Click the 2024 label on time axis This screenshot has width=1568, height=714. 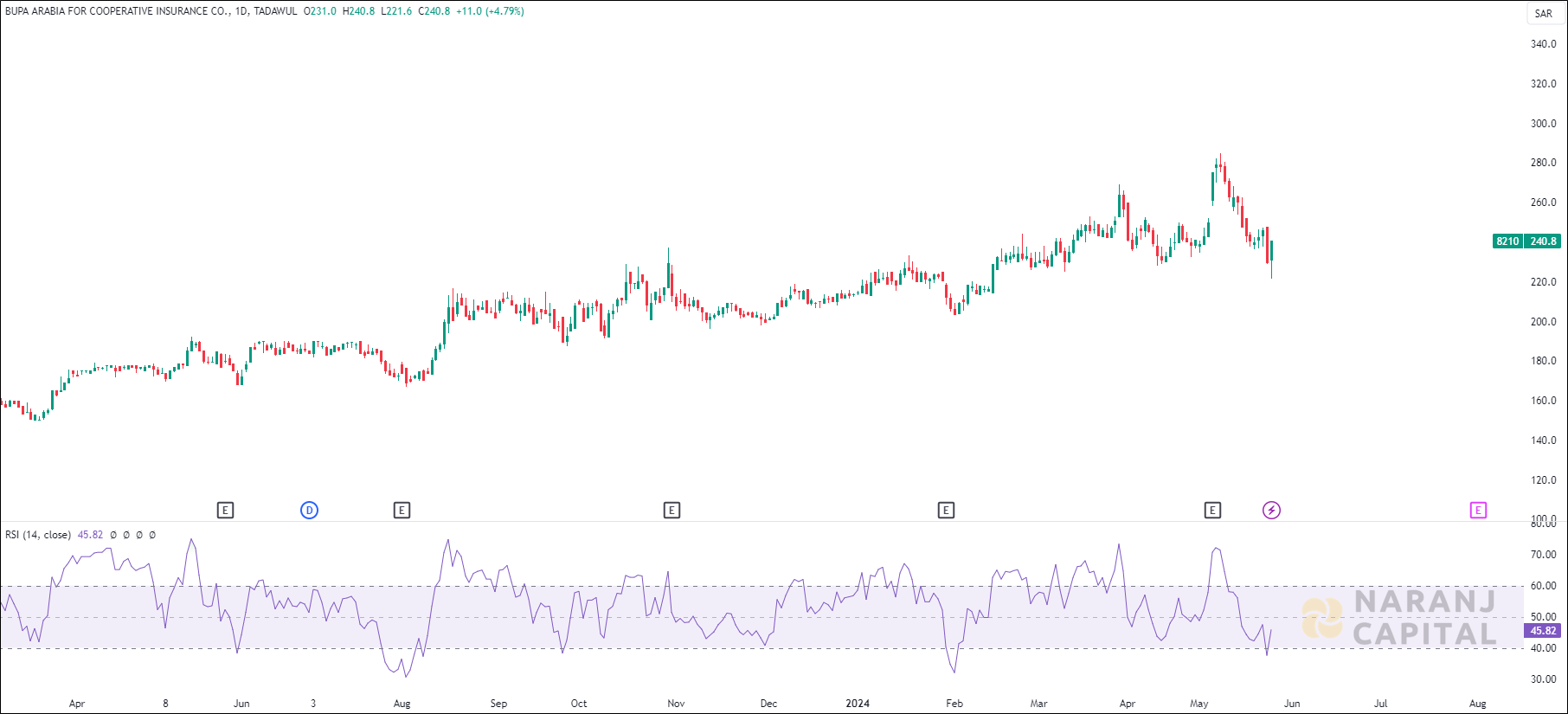tap(858, 704)
